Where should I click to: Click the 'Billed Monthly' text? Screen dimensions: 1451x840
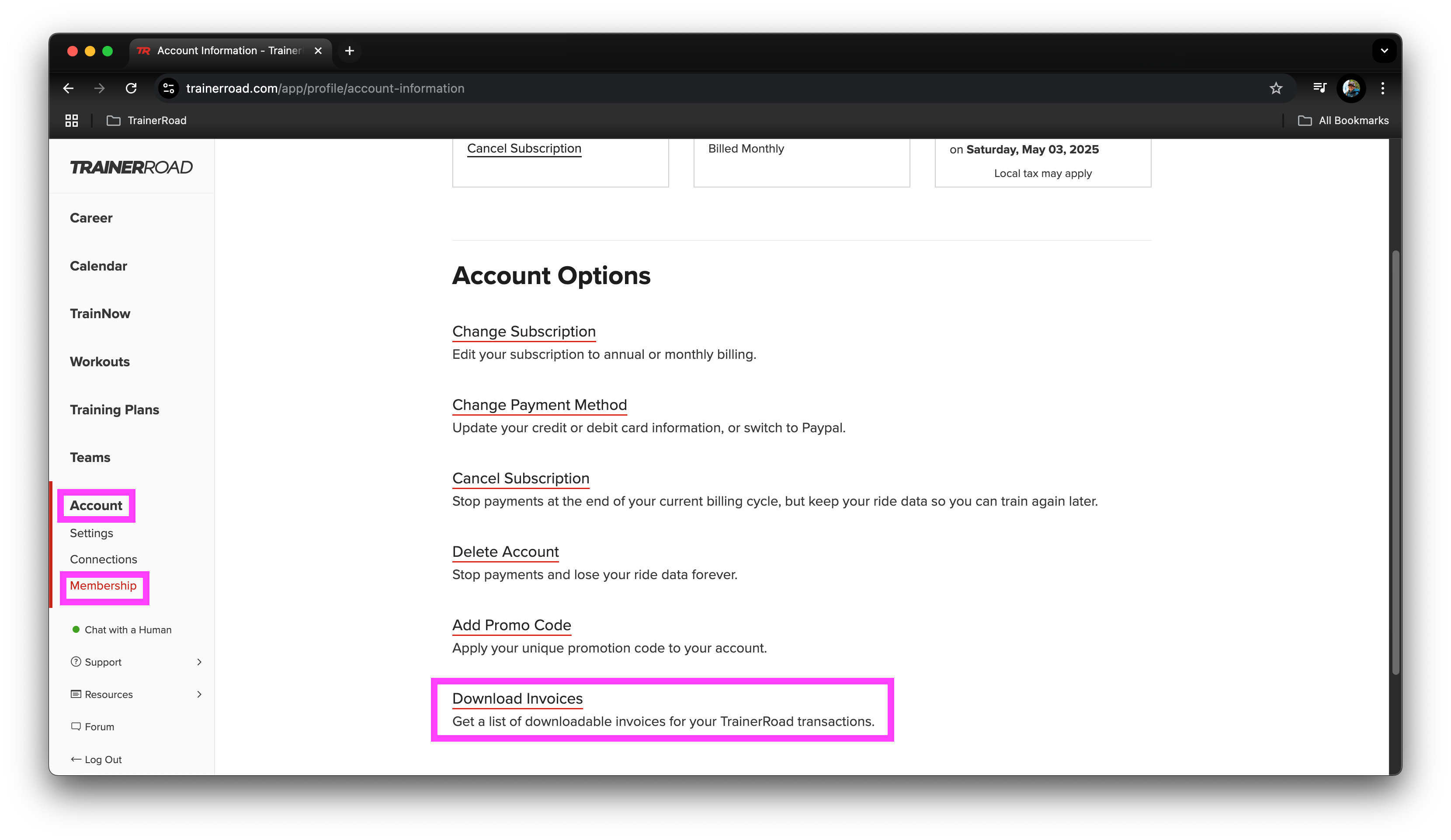(746, 149)
